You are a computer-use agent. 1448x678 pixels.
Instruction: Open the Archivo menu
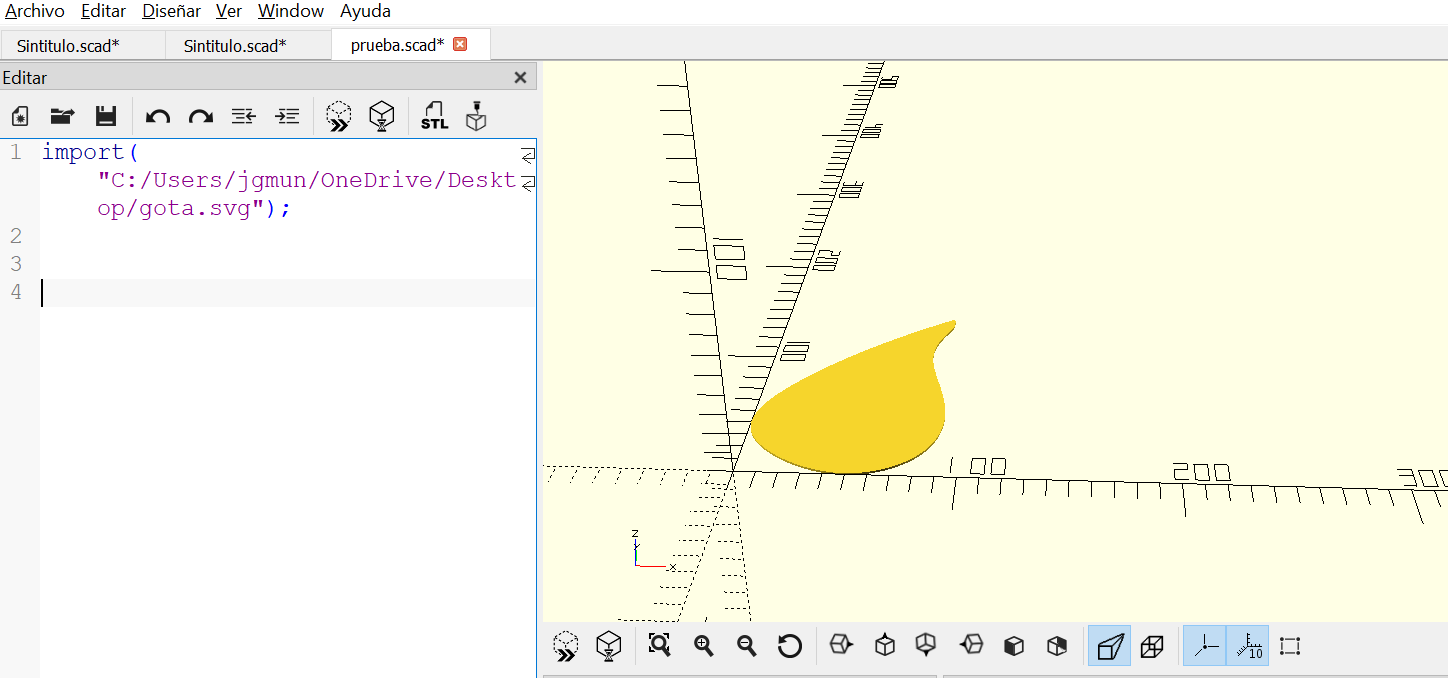coord(35,11)
